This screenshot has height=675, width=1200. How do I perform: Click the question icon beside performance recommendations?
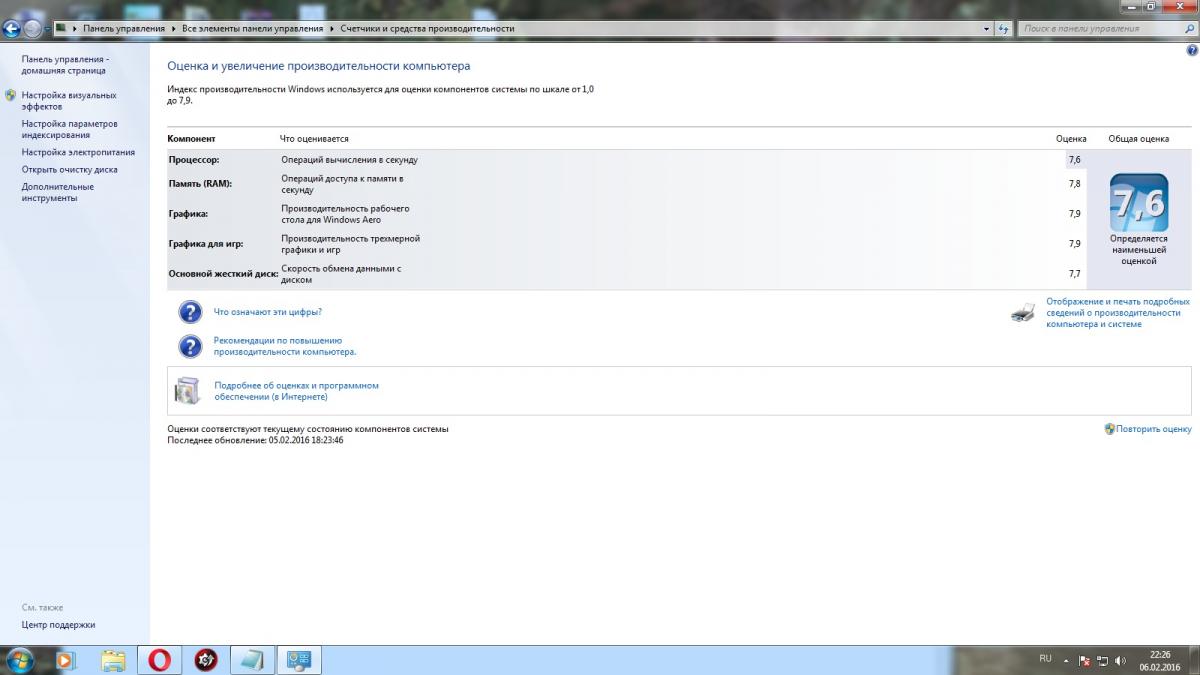190,346
